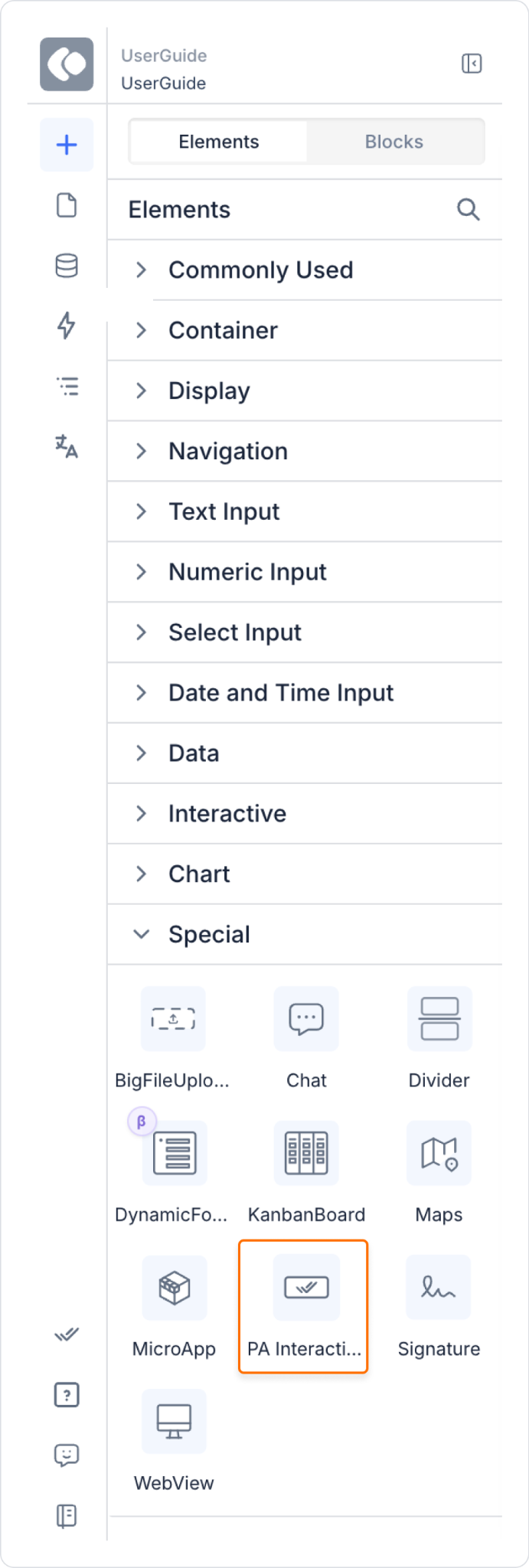This screenshot has height=1568, width=529.
Task: Collapse the side panel icon
Action: point(472,64)
